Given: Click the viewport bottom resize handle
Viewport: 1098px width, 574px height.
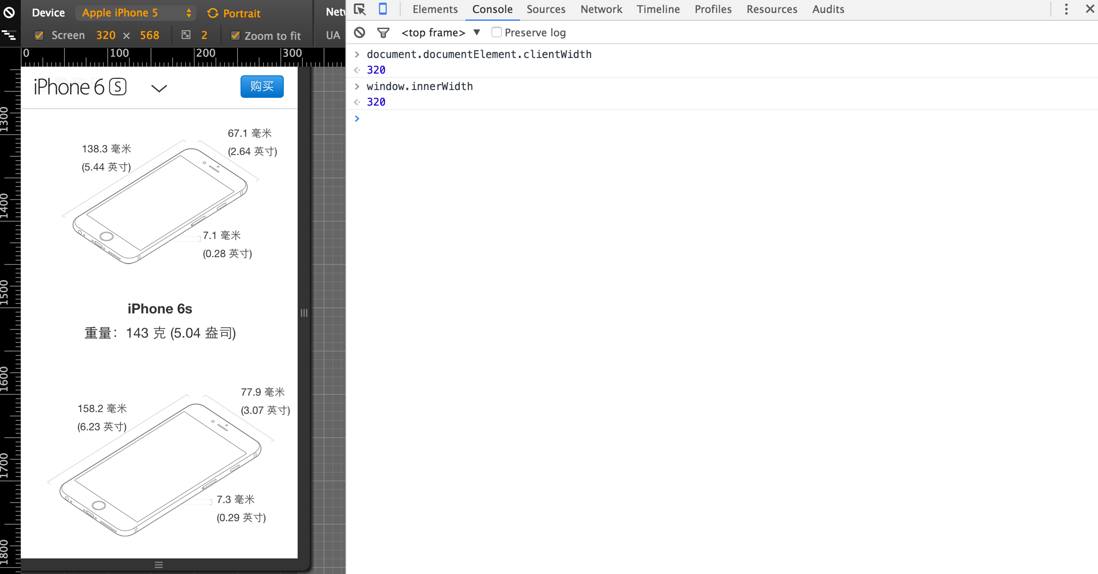Looking at the screenshot, I should (x=159, y=565).
